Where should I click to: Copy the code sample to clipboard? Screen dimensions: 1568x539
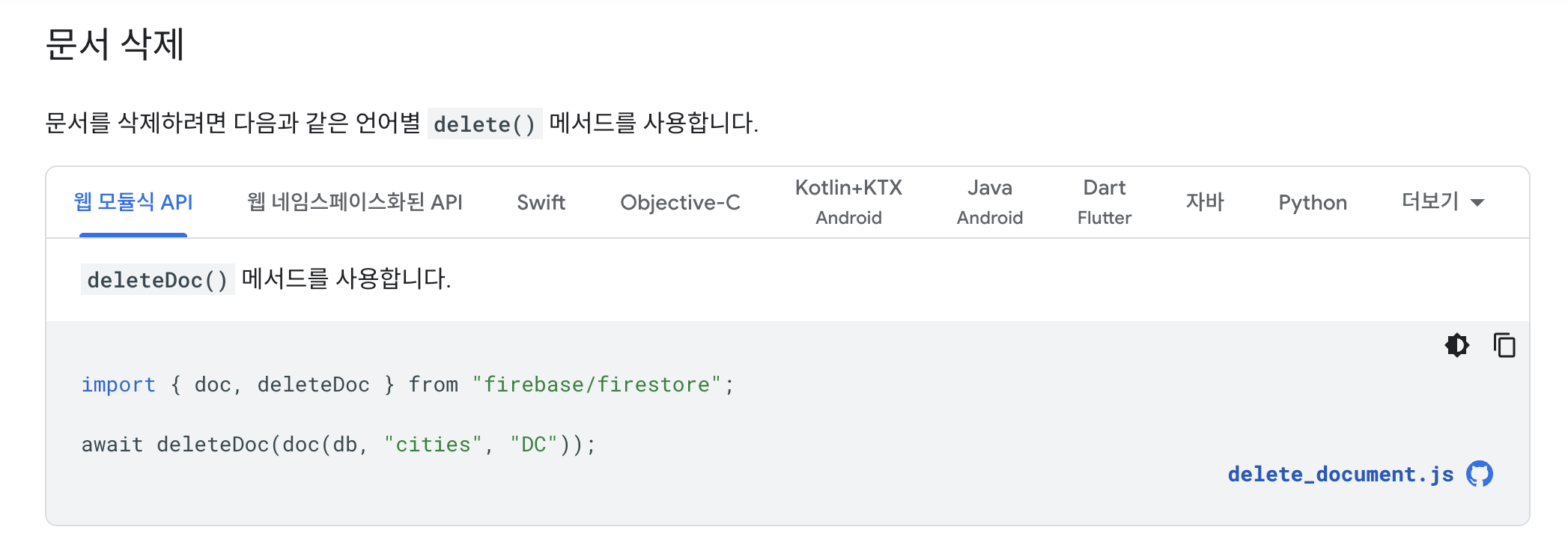point(1504,345)
